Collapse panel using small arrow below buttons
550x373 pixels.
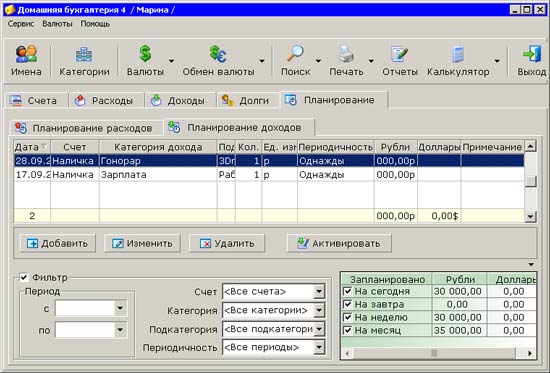[531, 264]
